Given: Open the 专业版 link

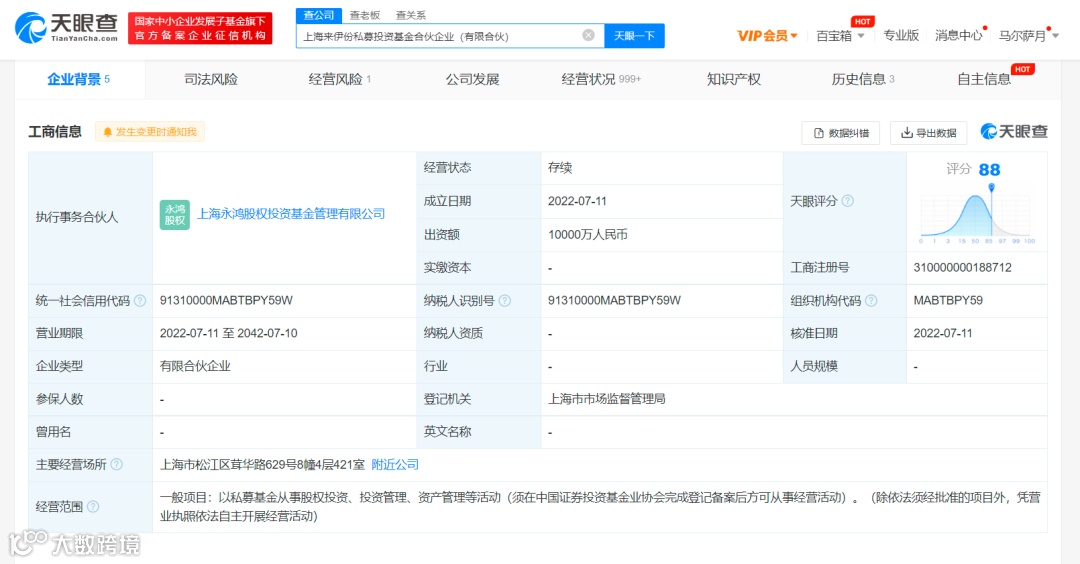Looking at the screenshot, I should click(x=901, y=36).
